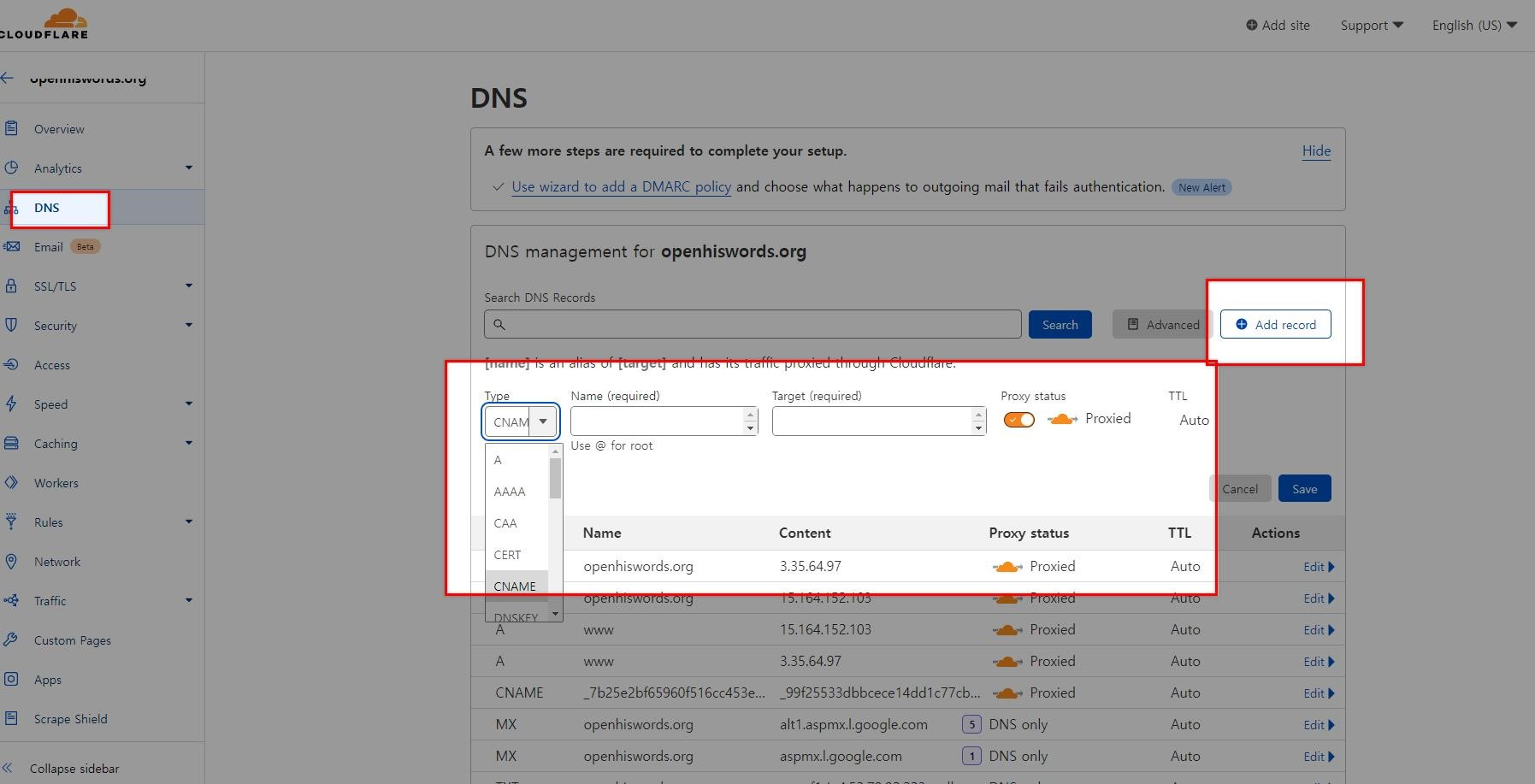
Task: Expand the Speed submenu
Action: [x=189, y=404]
